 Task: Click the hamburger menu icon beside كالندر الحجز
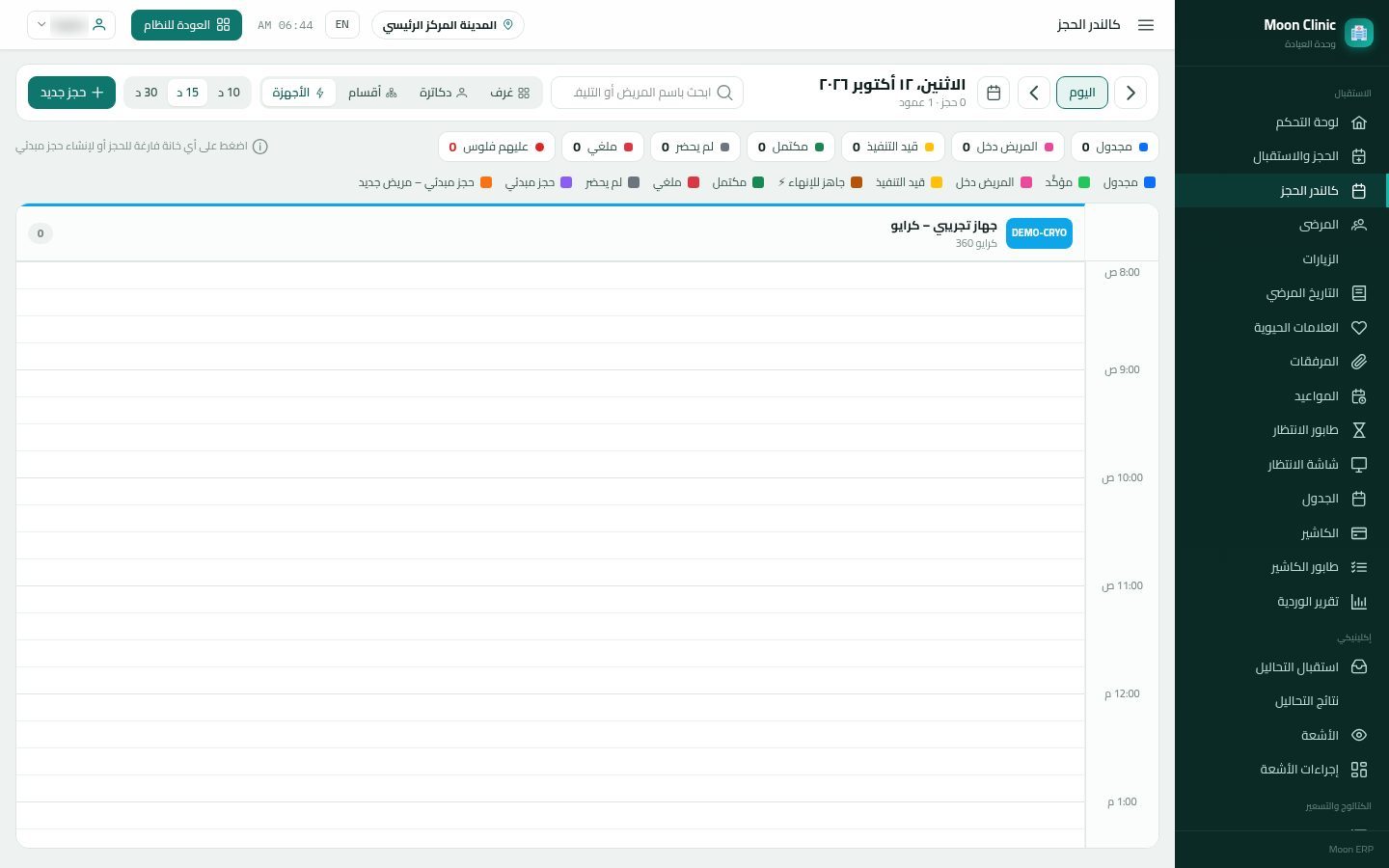pos(1146,25)
